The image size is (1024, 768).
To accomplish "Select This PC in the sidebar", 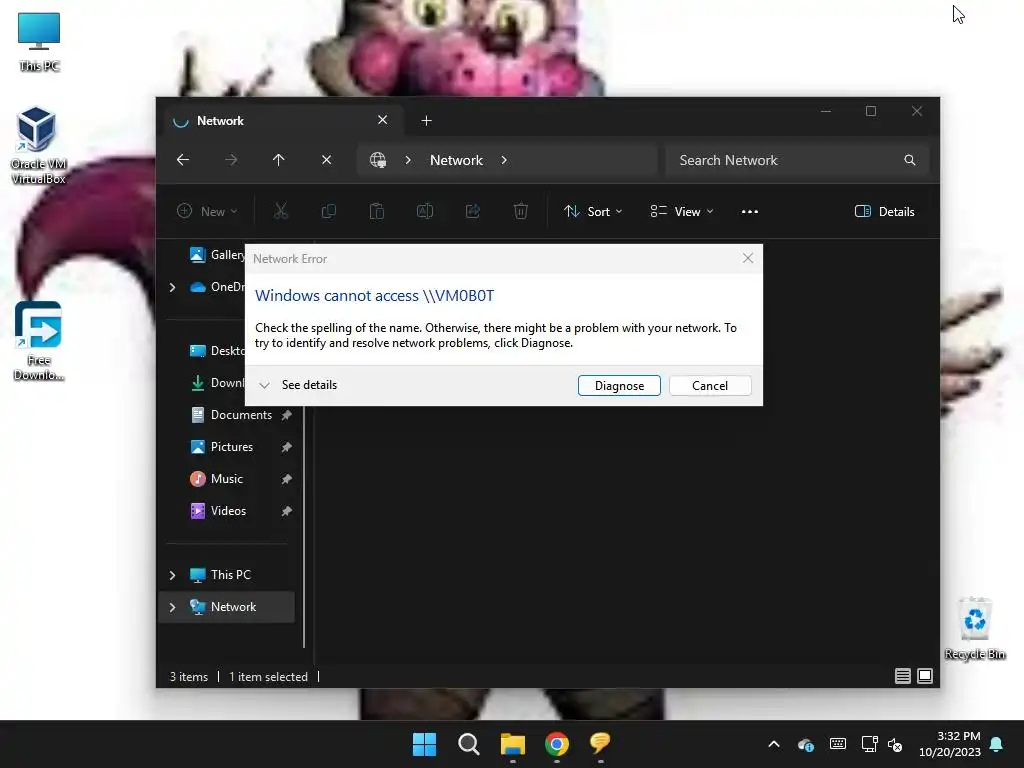I will tap(220, 575).
